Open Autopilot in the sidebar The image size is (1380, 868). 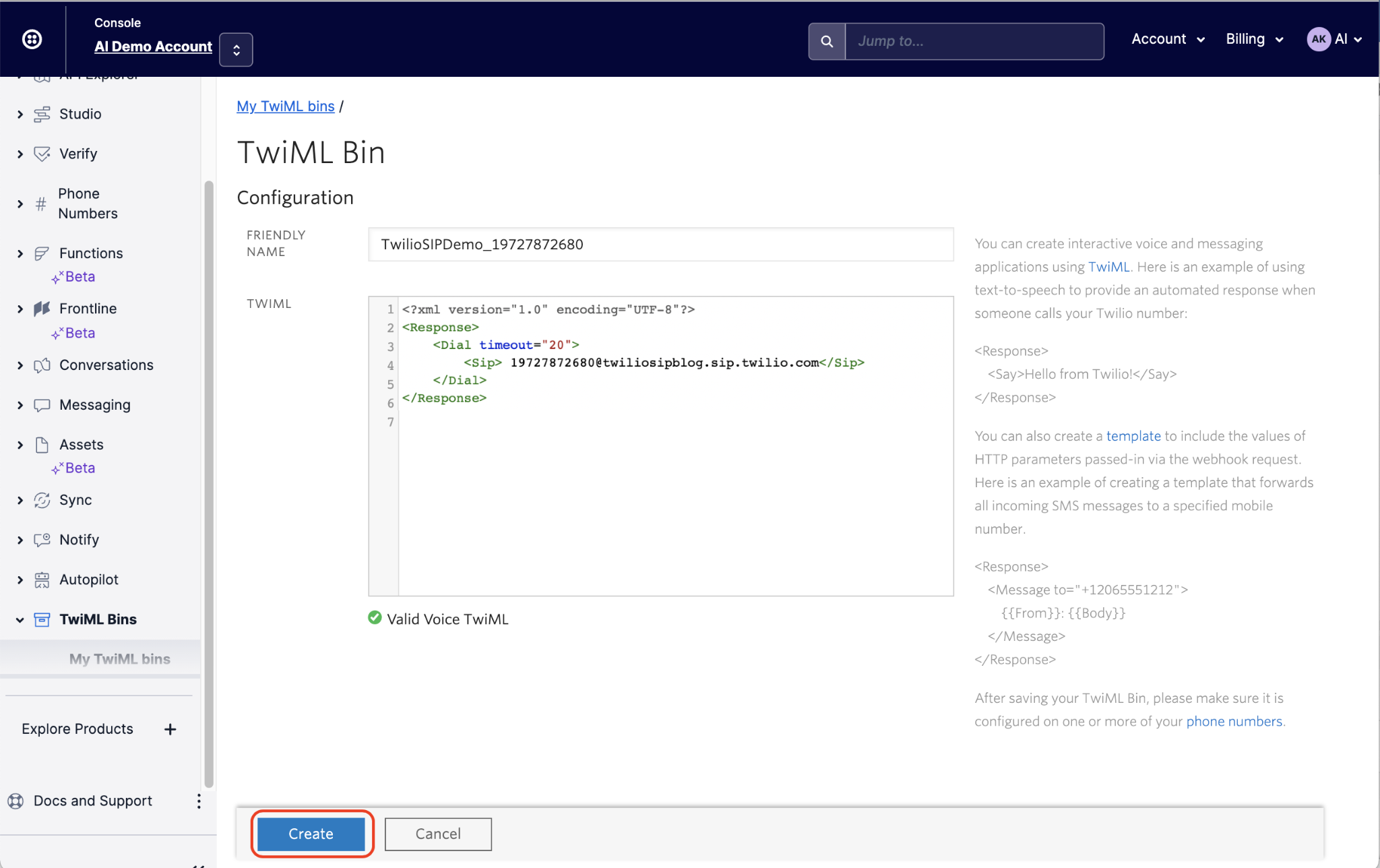pyautogui.click(x=89, y=580)
